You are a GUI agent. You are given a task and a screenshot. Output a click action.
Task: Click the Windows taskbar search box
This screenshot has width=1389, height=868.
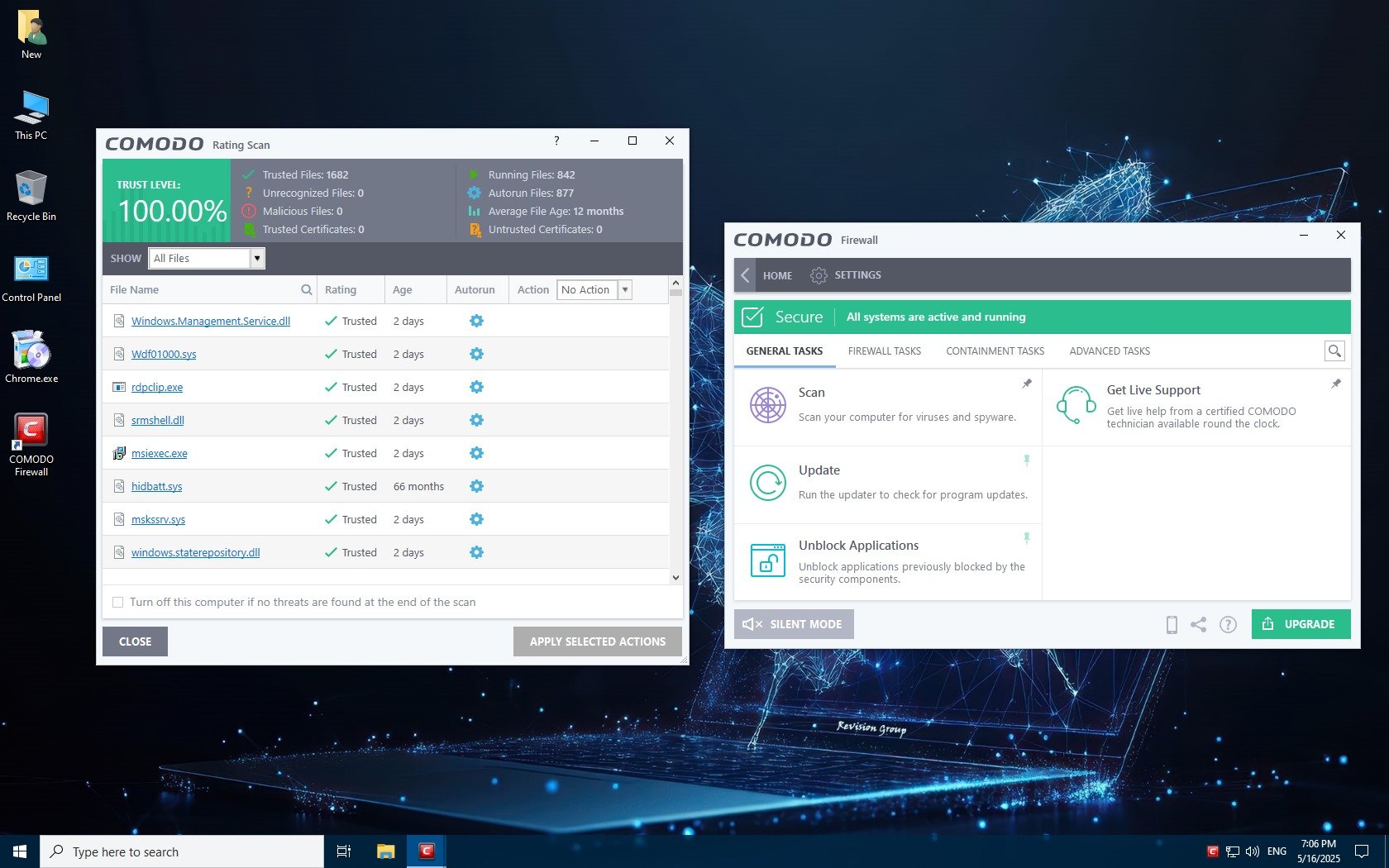(182, 851)
